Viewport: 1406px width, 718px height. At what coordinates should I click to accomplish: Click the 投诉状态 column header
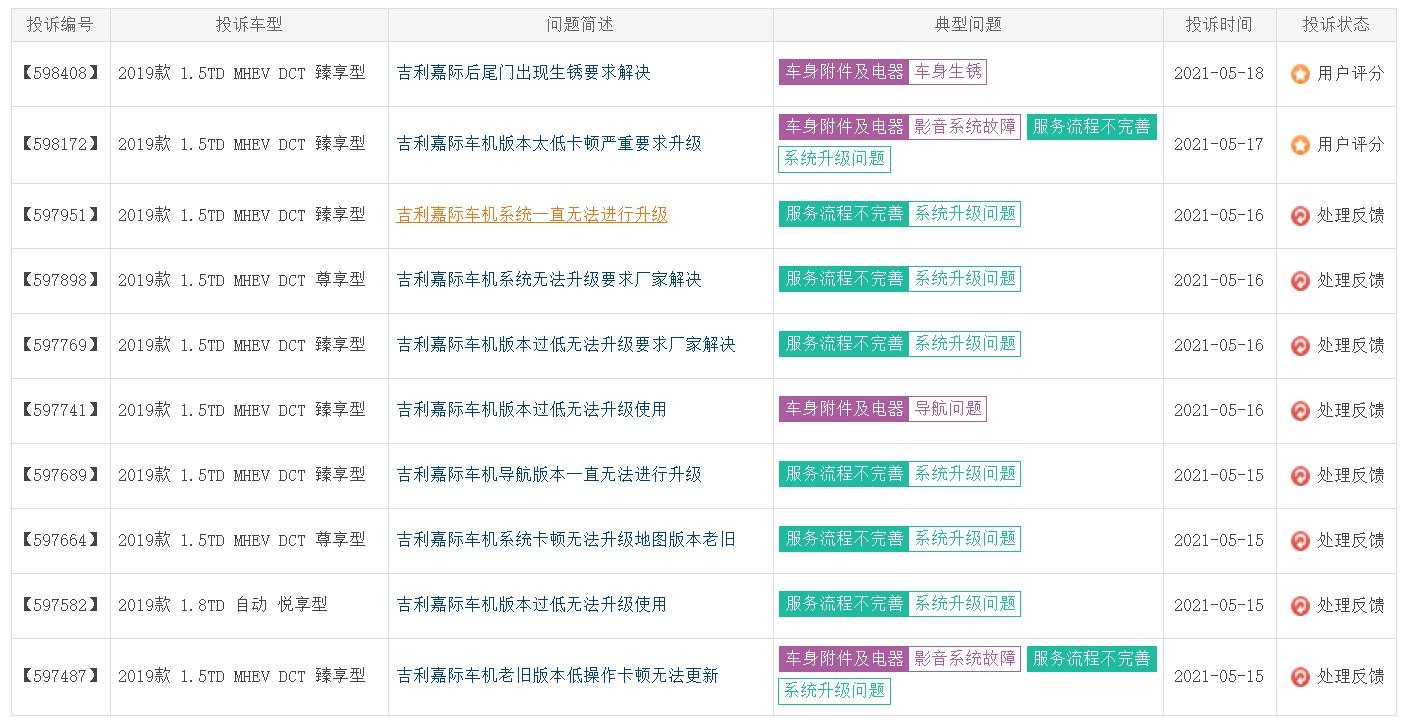pos(1336,25)
